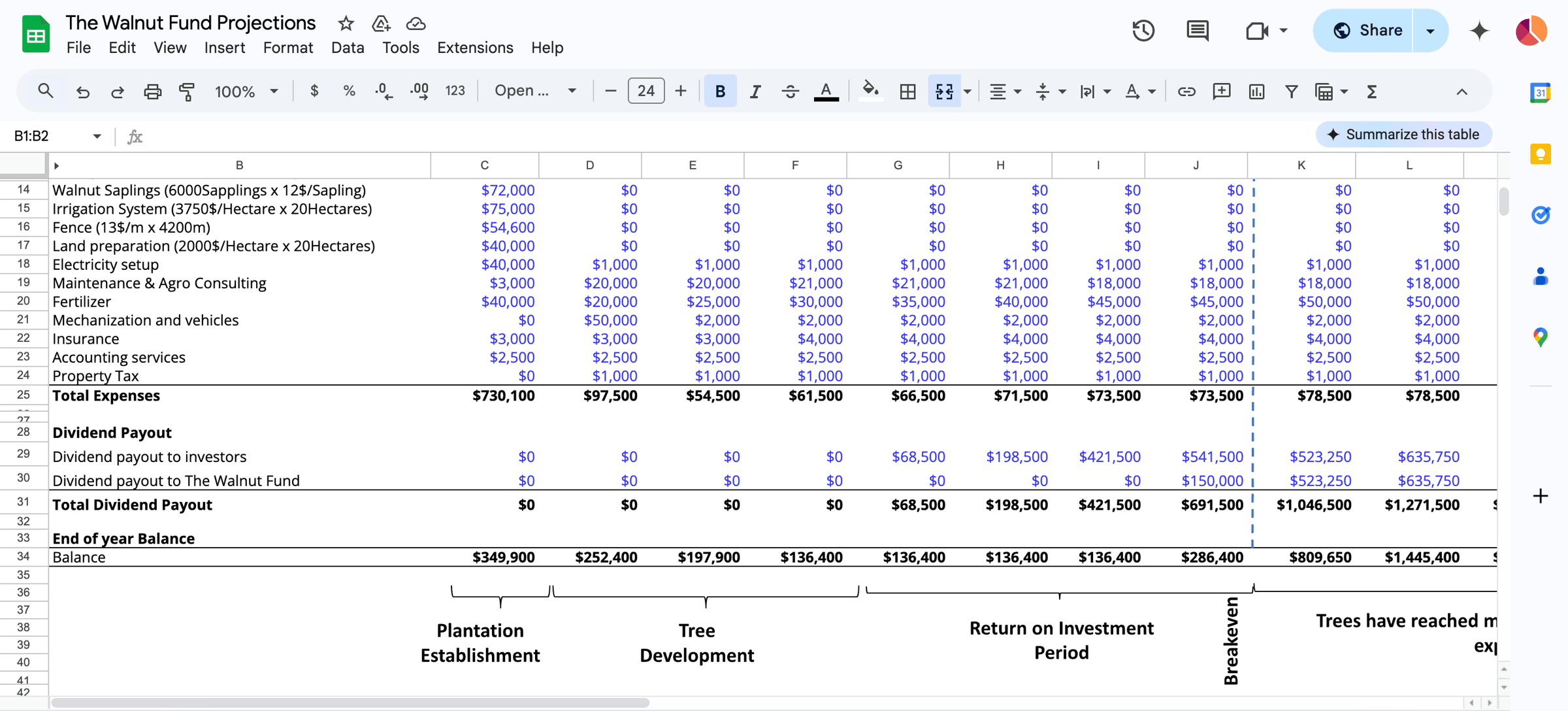Open the comments panel
Screen dimensions: 1568x711
1198,30
